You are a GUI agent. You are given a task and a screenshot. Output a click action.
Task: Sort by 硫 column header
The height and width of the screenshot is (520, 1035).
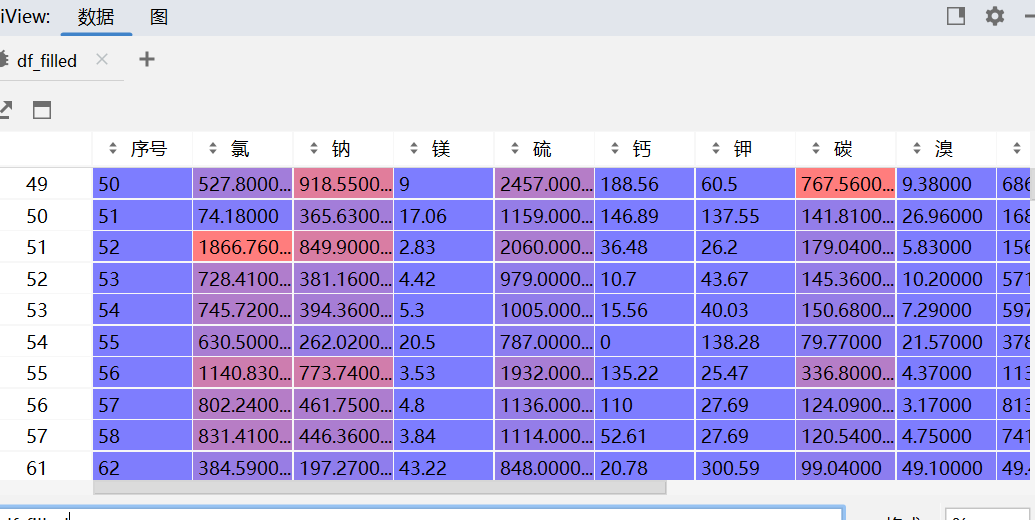pos(544,149)
